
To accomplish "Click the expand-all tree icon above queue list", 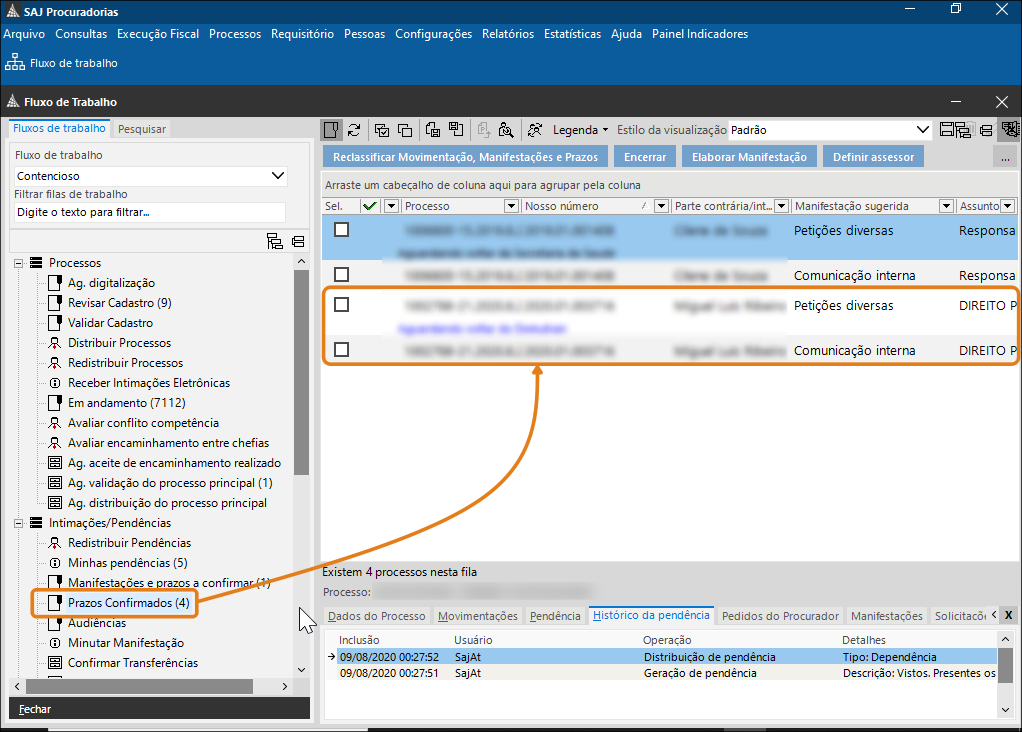I will pyautogui.click(x=275, y=241).
